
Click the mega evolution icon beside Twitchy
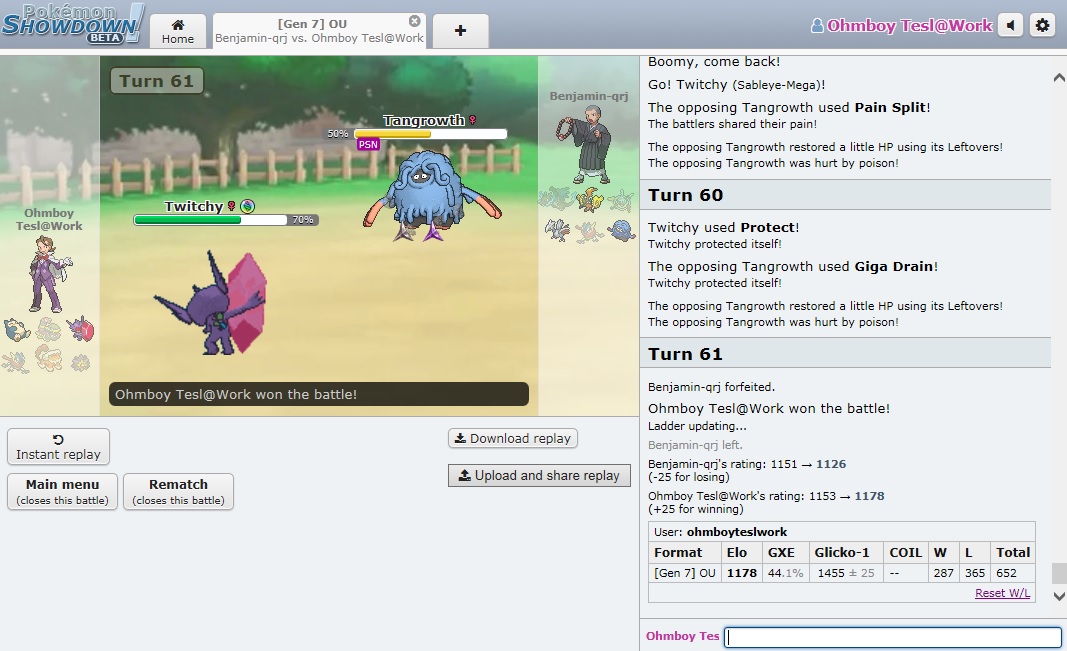(x=248, y=206)
